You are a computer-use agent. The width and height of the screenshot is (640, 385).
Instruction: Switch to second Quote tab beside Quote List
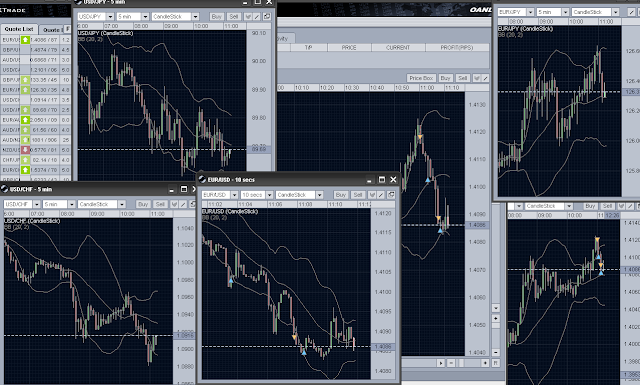51,30
